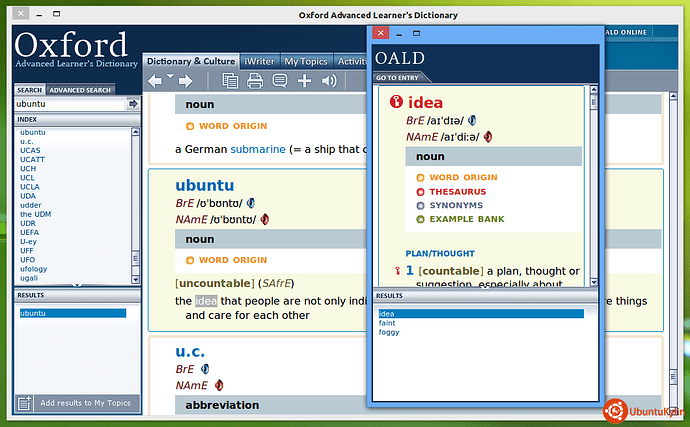Click the forward navigation arrow in toolbar
This screenshot has width=690, height=427.
(x=187, y=80)
